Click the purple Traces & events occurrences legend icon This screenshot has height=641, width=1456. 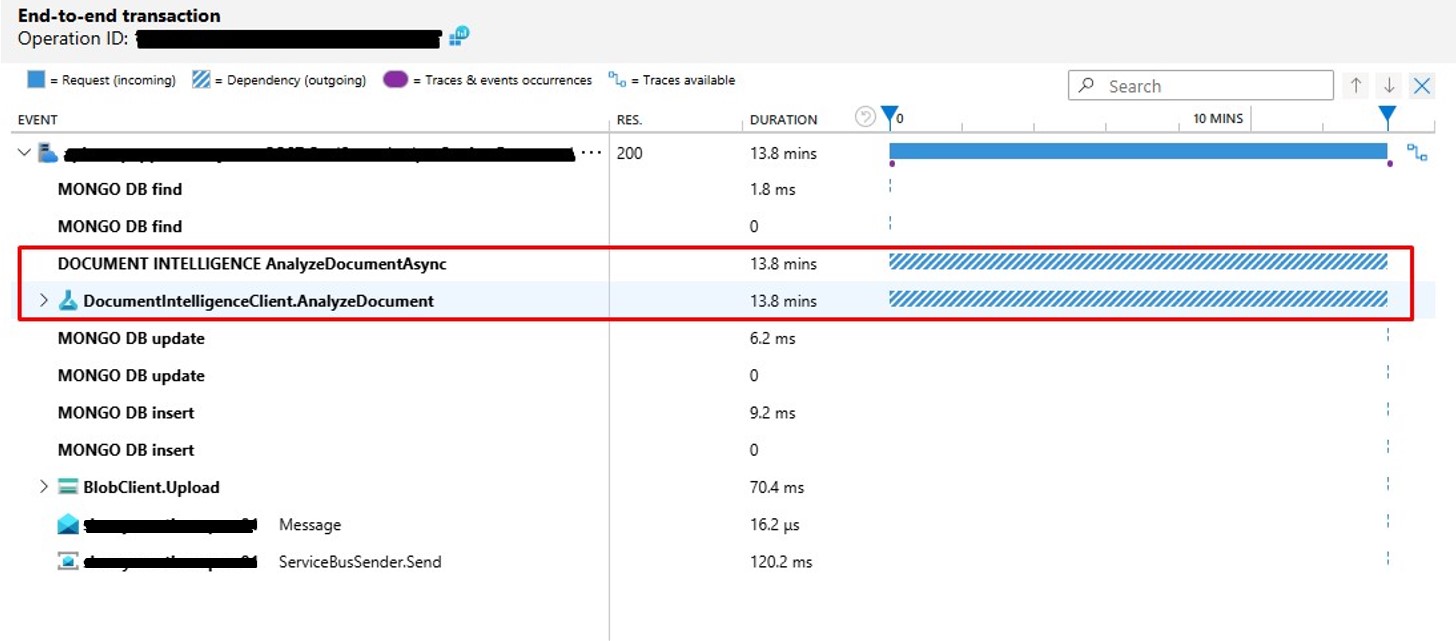click(x=395, y=80)
